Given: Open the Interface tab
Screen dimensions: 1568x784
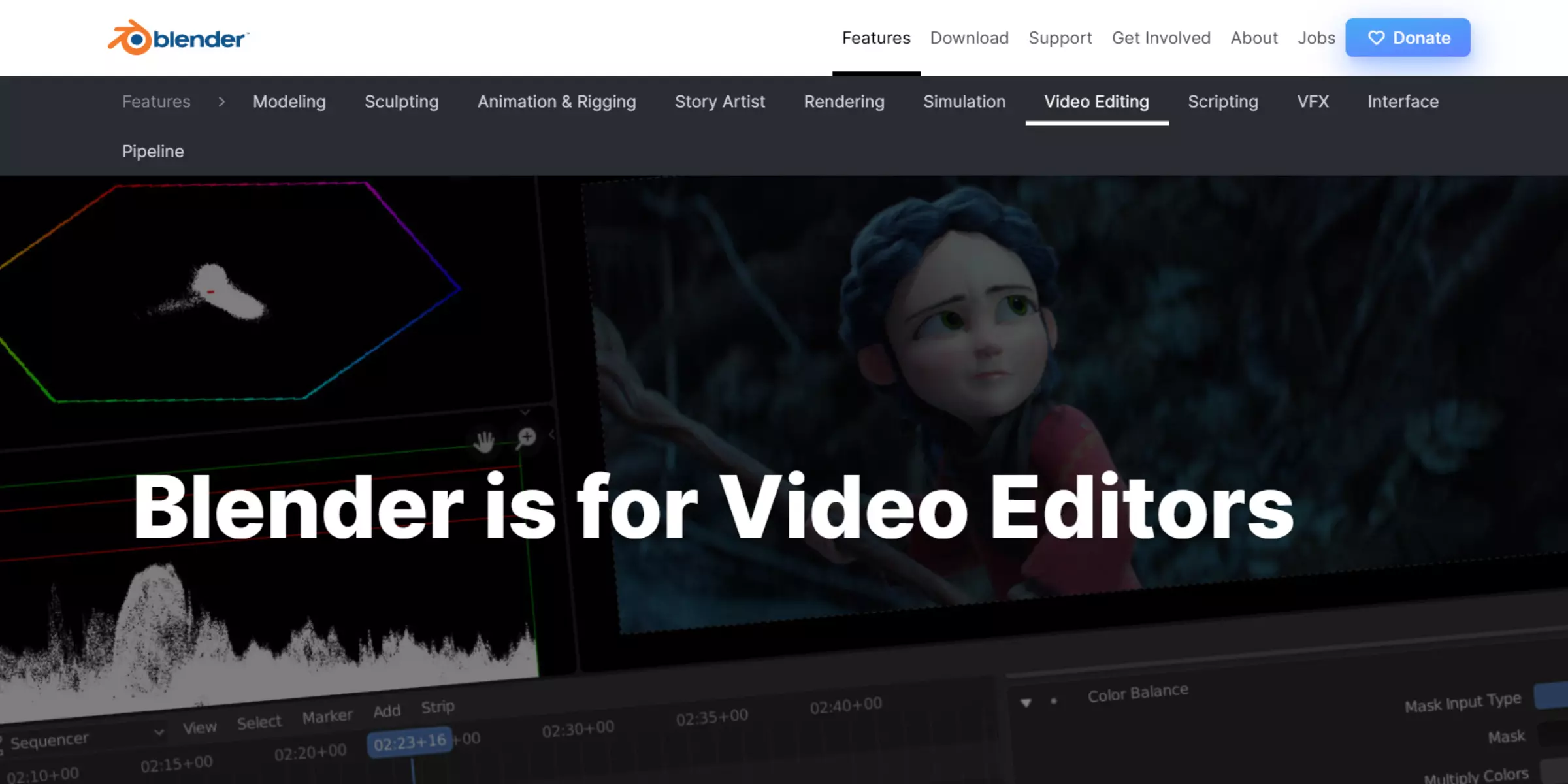Looking at the screenshot, I should pos(1403,101).
